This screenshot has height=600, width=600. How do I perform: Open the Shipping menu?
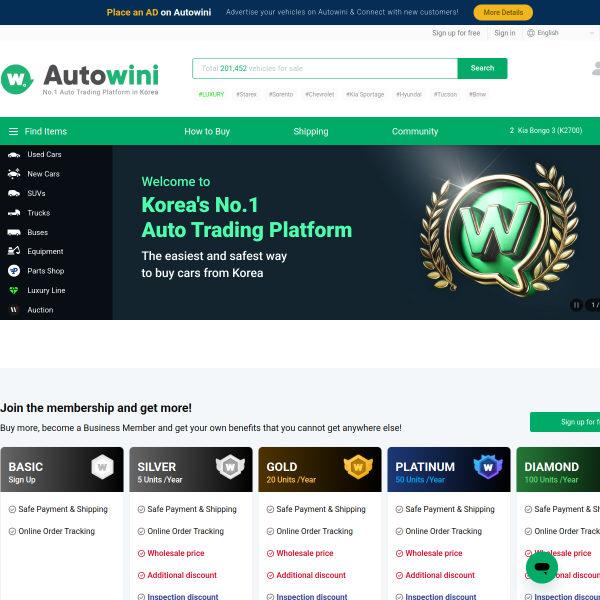(311, 132)
